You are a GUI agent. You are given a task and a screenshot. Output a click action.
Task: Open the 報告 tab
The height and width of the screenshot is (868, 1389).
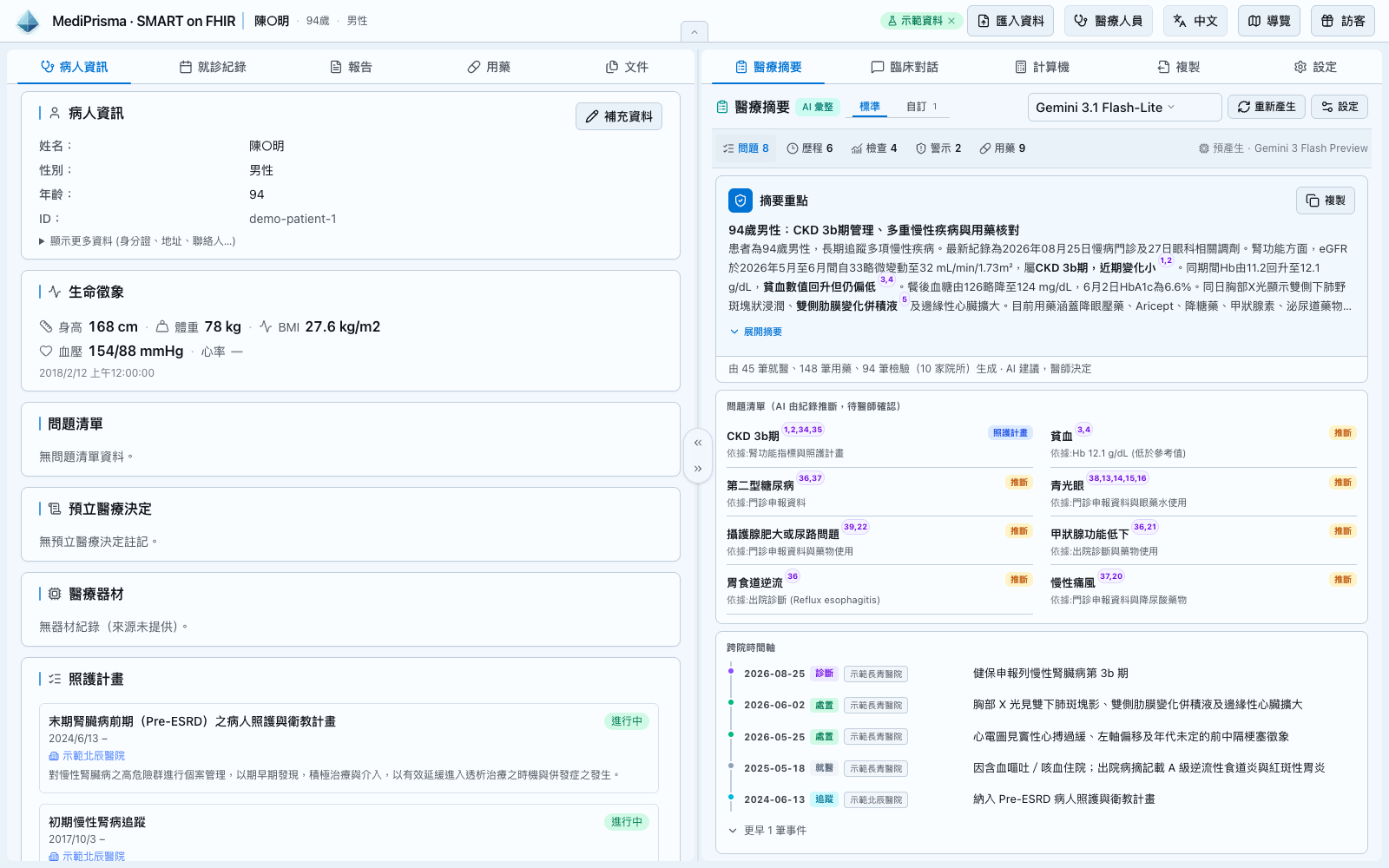pos(351,67)
